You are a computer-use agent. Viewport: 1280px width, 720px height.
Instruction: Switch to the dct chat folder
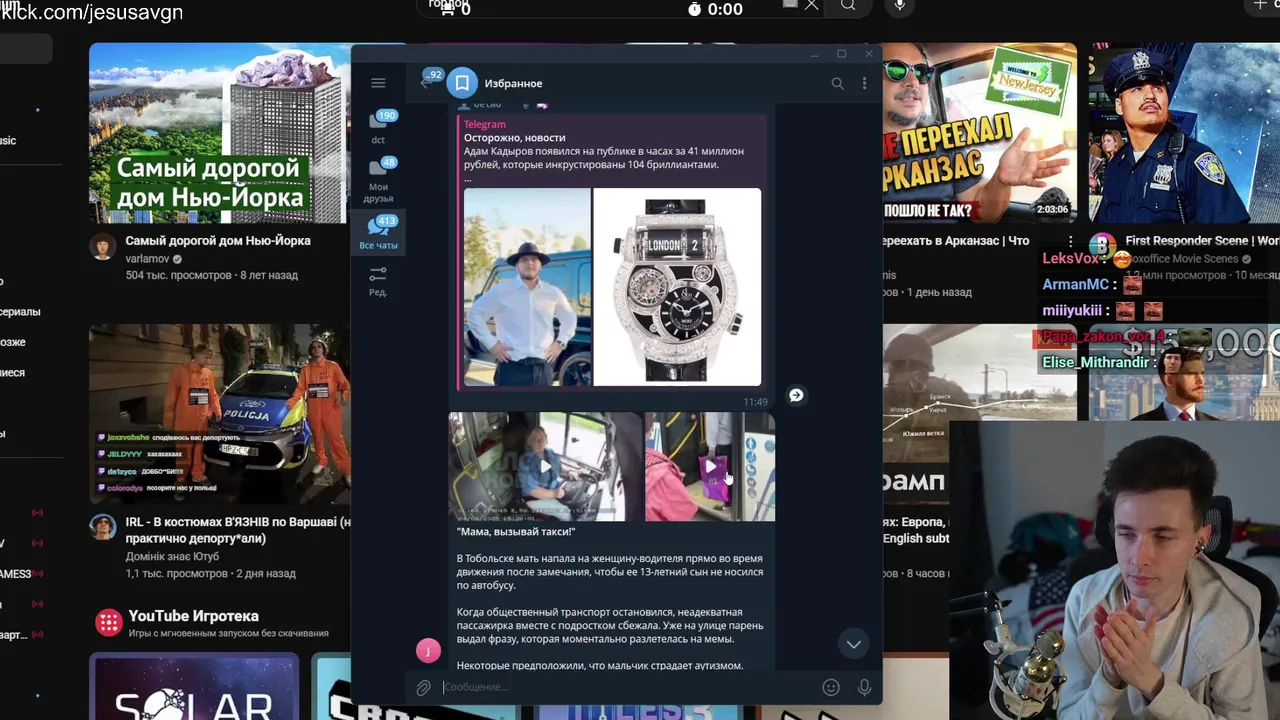coord(379,127)
